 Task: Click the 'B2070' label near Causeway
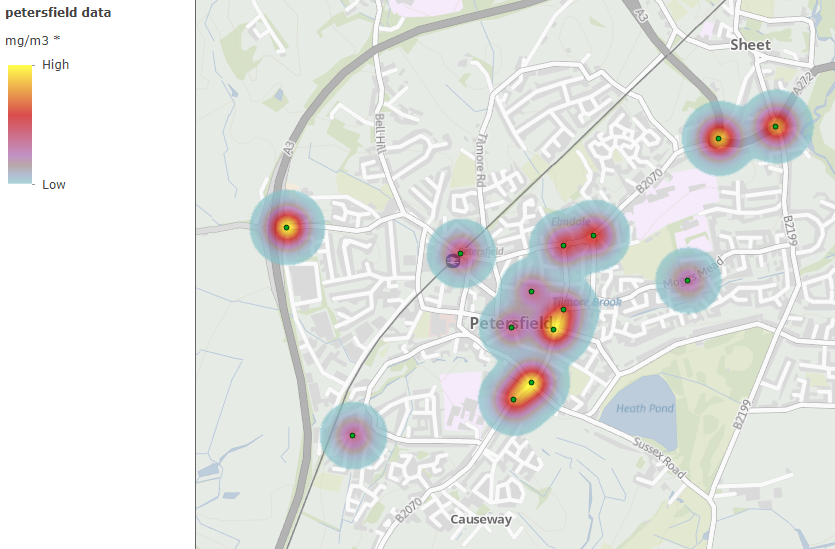[409, 510]
